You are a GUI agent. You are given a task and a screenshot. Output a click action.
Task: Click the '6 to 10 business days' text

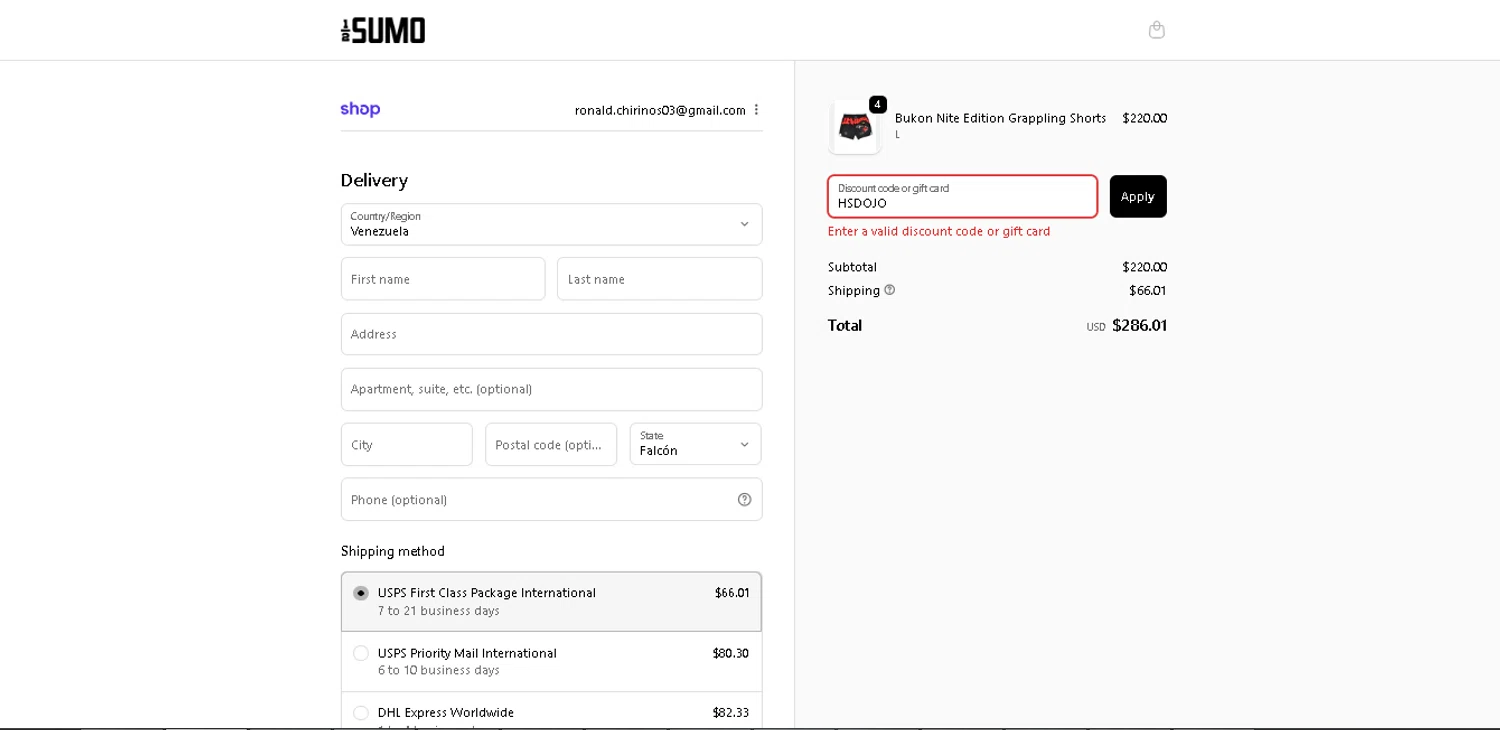pyautogui.click(x=439, y=670)
